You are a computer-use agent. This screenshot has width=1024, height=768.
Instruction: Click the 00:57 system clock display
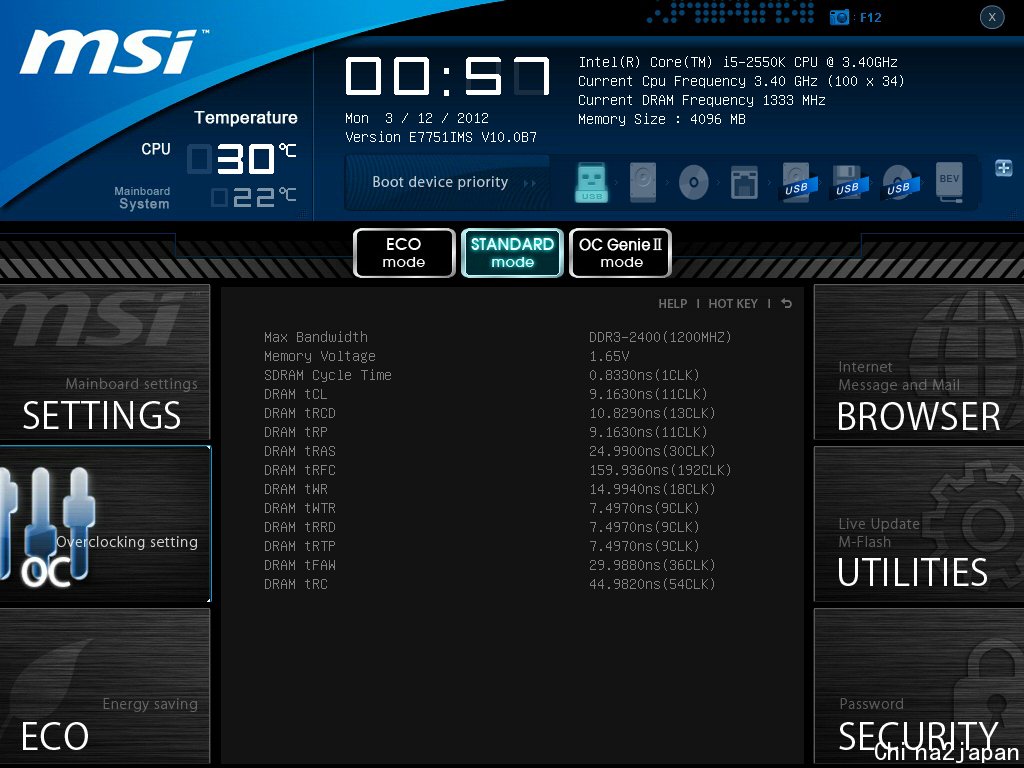pos(448,76)
